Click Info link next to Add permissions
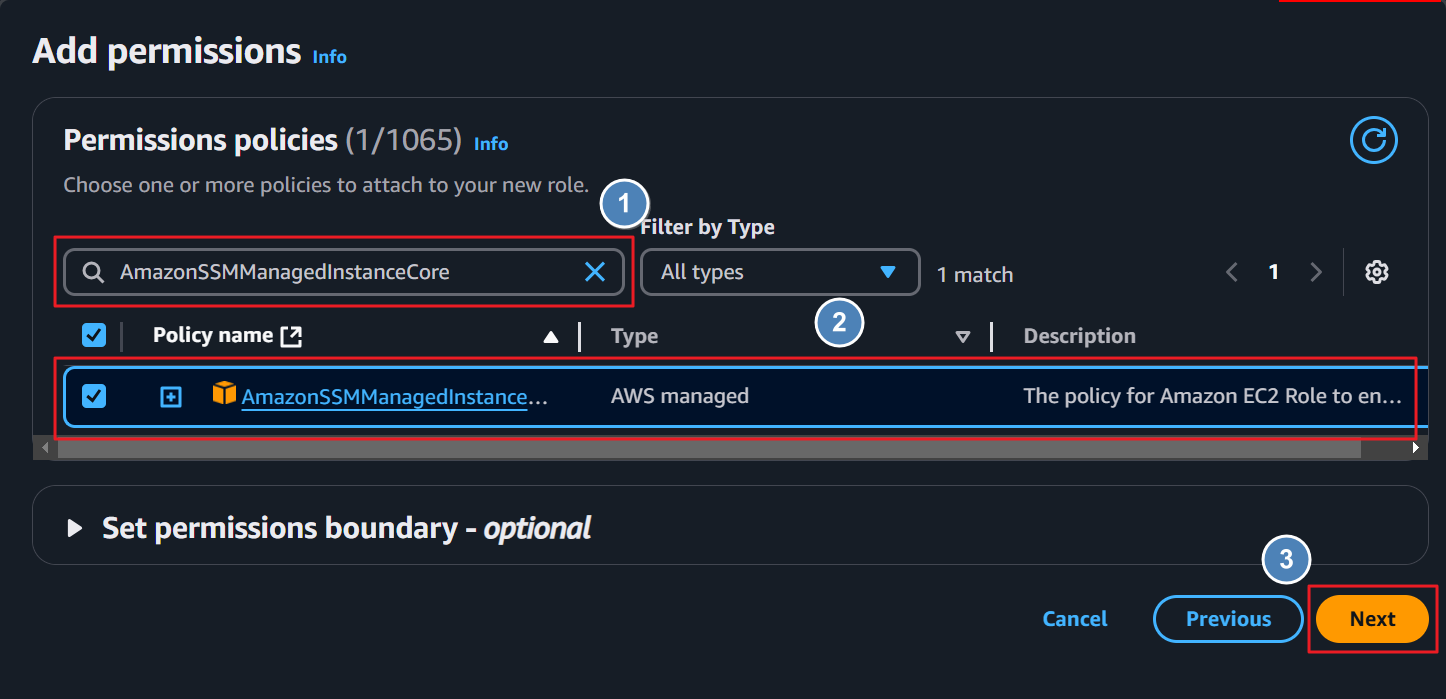The image size is (1446, 699). click(x=330, y=57)
